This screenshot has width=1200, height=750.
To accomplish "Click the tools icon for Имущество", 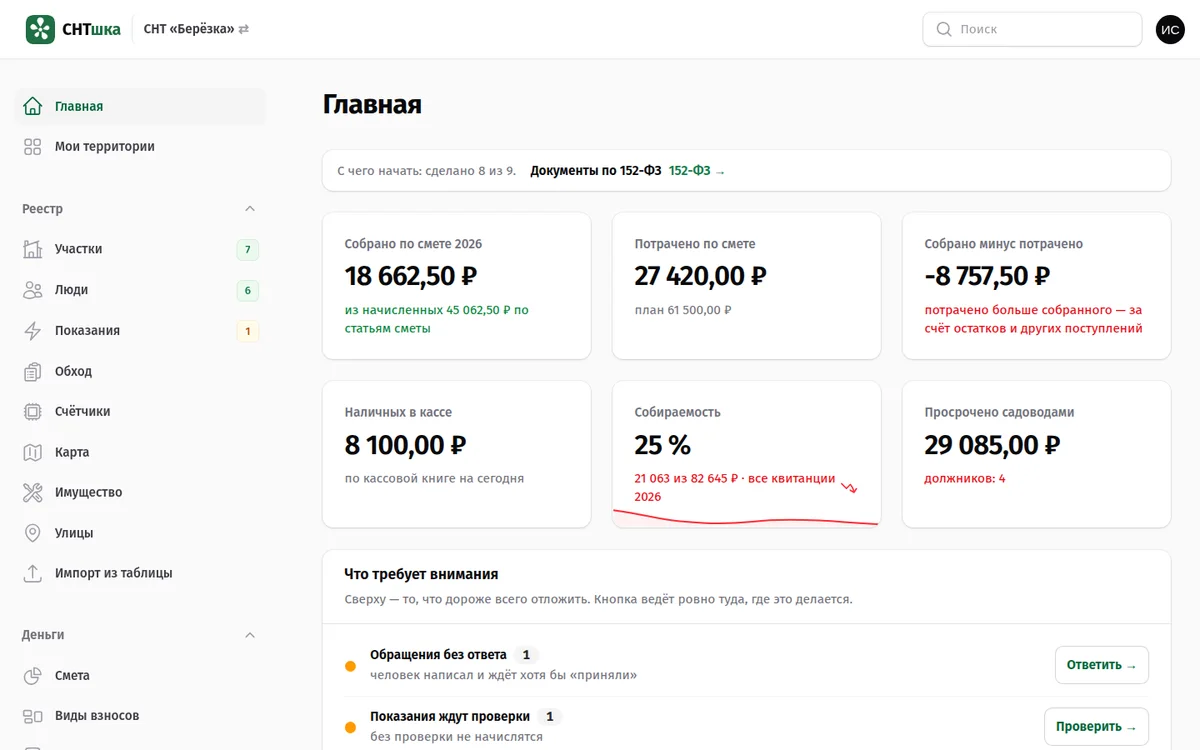I will pos(33,492).
